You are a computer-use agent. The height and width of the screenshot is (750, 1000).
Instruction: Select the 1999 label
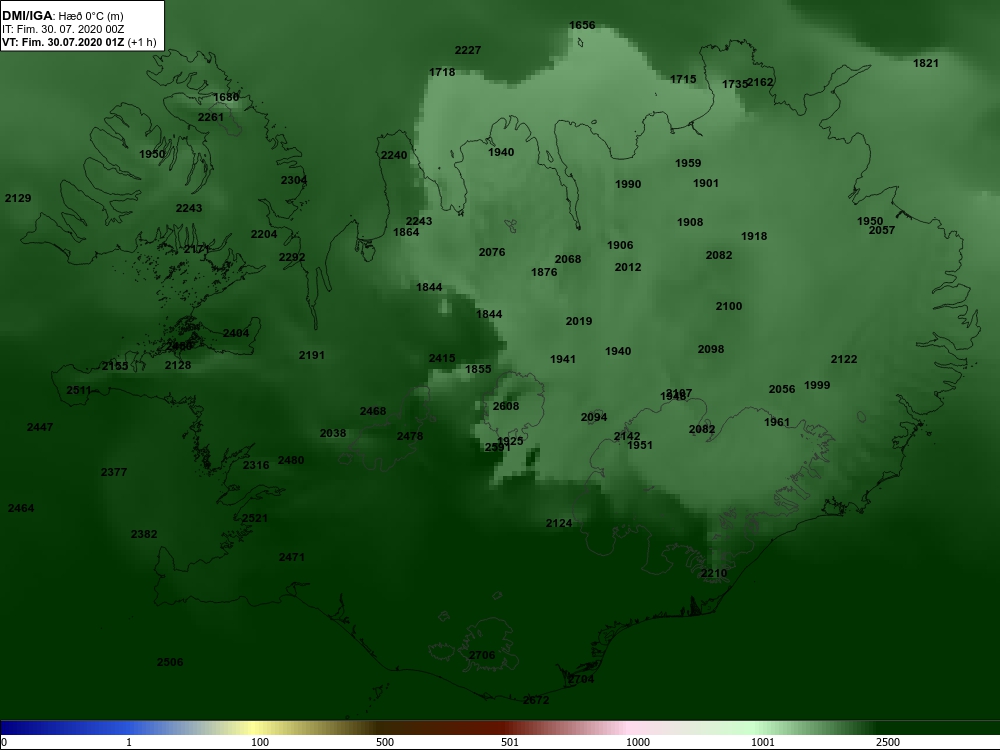(817, 385)
